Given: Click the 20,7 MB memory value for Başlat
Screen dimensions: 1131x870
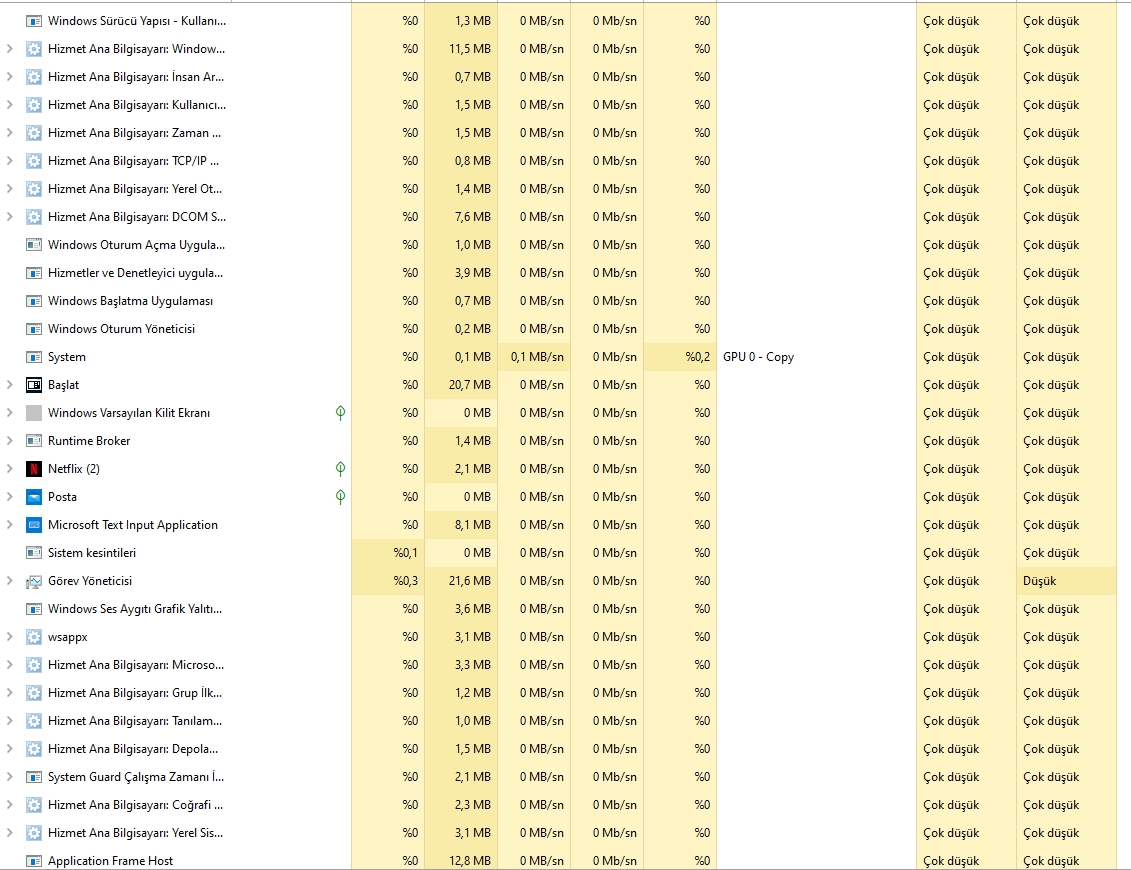Looking at the screenshot, I should 470,385.
